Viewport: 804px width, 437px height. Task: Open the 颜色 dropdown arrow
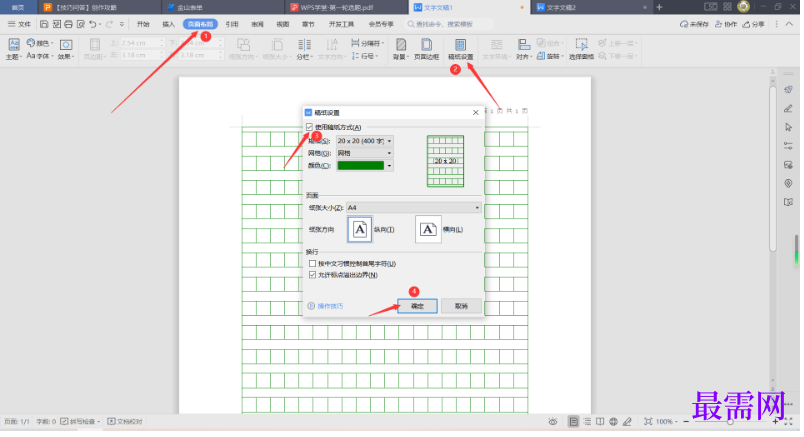389,165
